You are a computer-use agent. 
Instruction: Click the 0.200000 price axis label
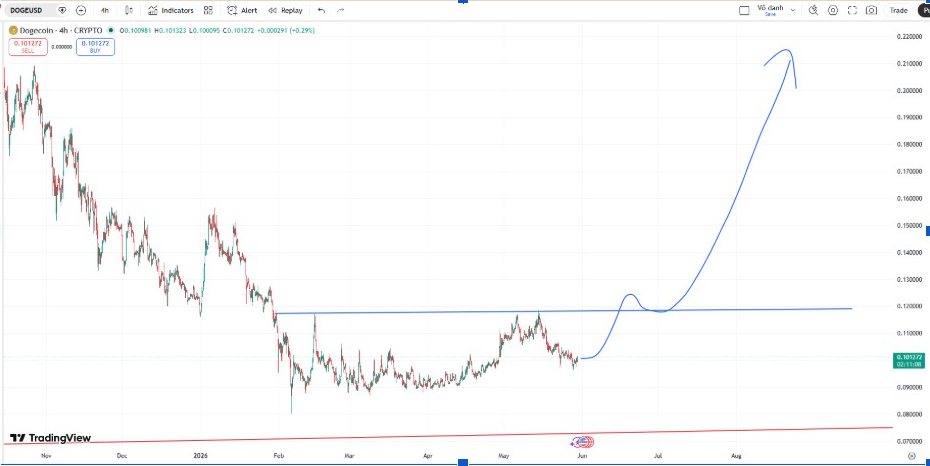pos(909,90)
